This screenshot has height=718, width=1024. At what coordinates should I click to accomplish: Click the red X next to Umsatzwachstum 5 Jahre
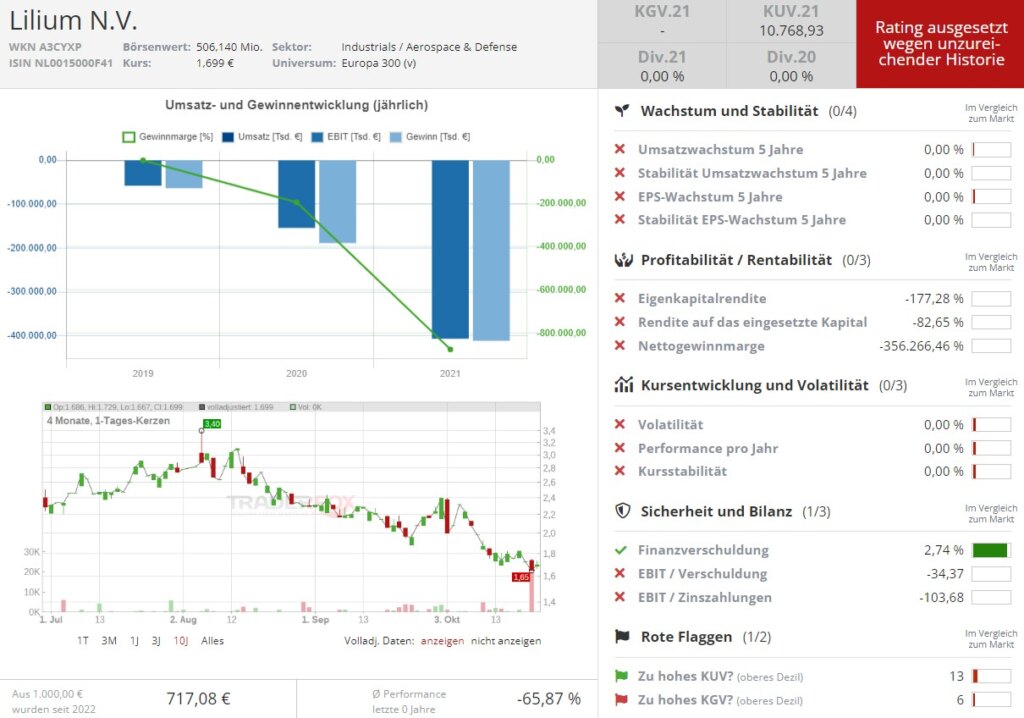click(620, 149)
